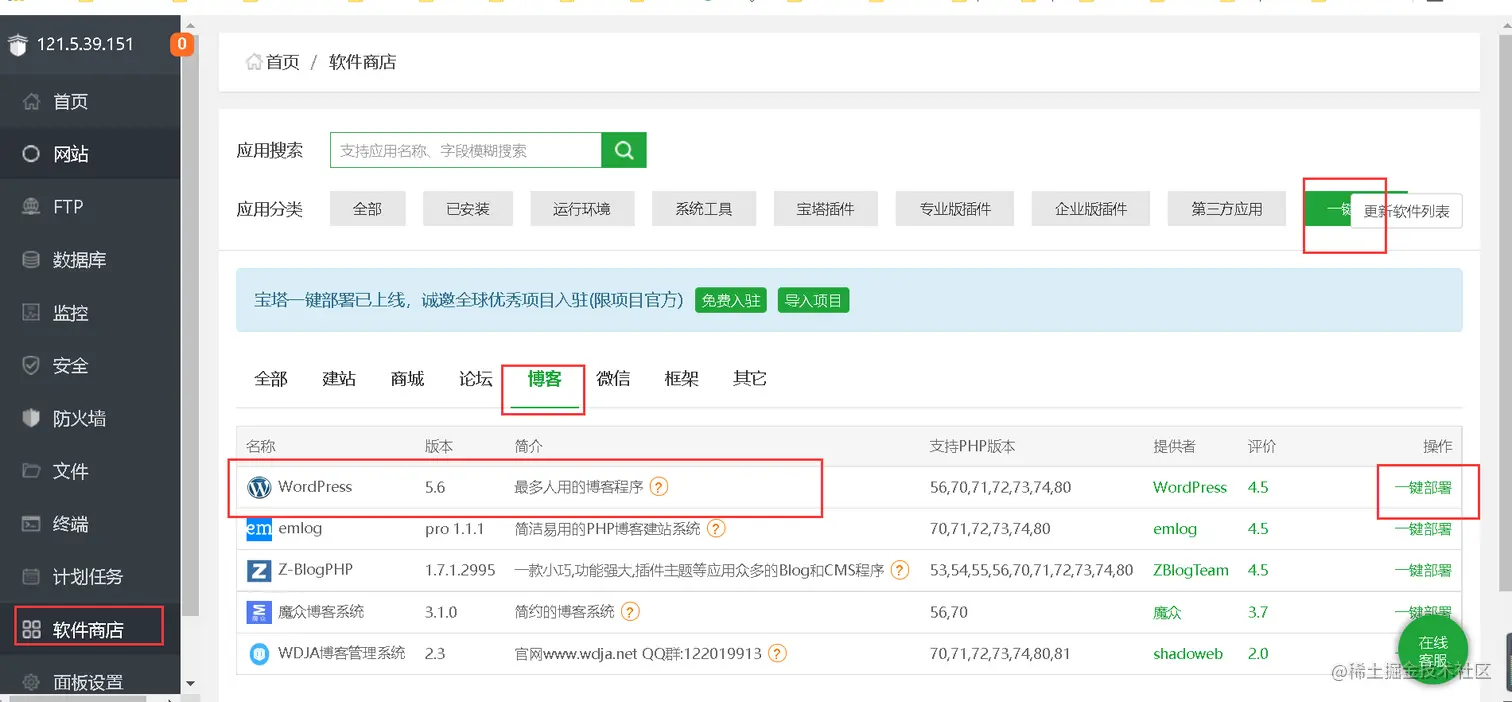Click 一键部署 for WordPress
Screen dimensions: 1512x702
click(1423, 488)
